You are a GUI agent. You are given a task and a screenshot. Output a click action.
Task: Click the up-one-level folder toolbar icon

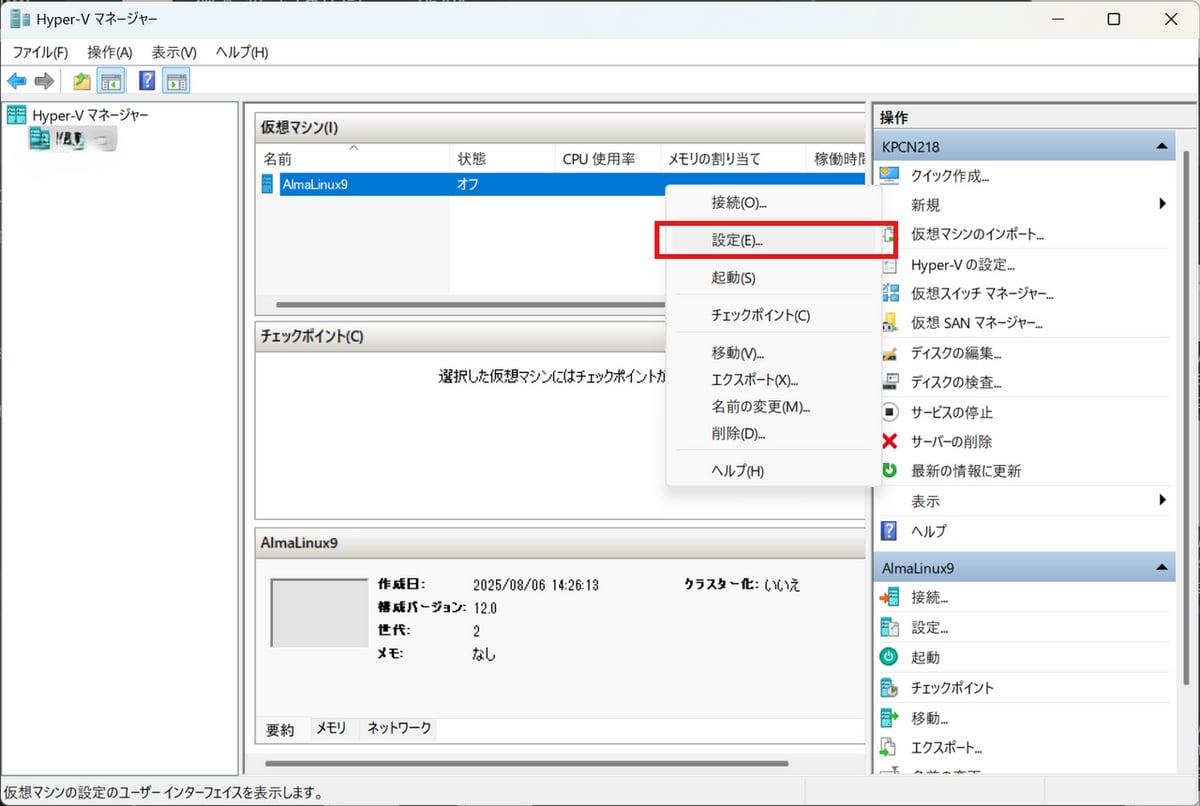(x=82, y=81)
